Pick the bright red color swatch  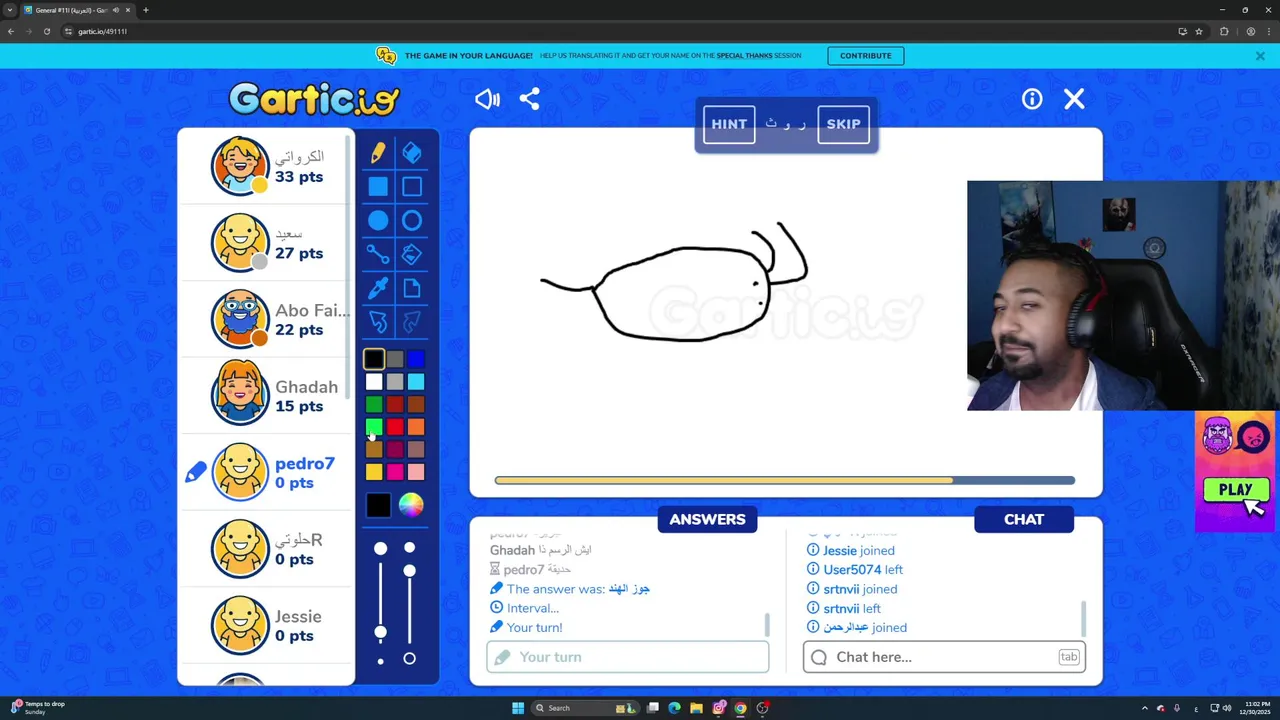coord(395,427)
